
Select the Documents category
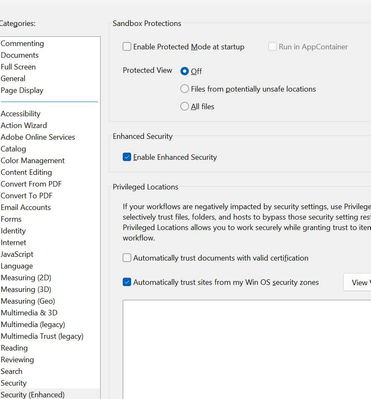pos(20,55)
